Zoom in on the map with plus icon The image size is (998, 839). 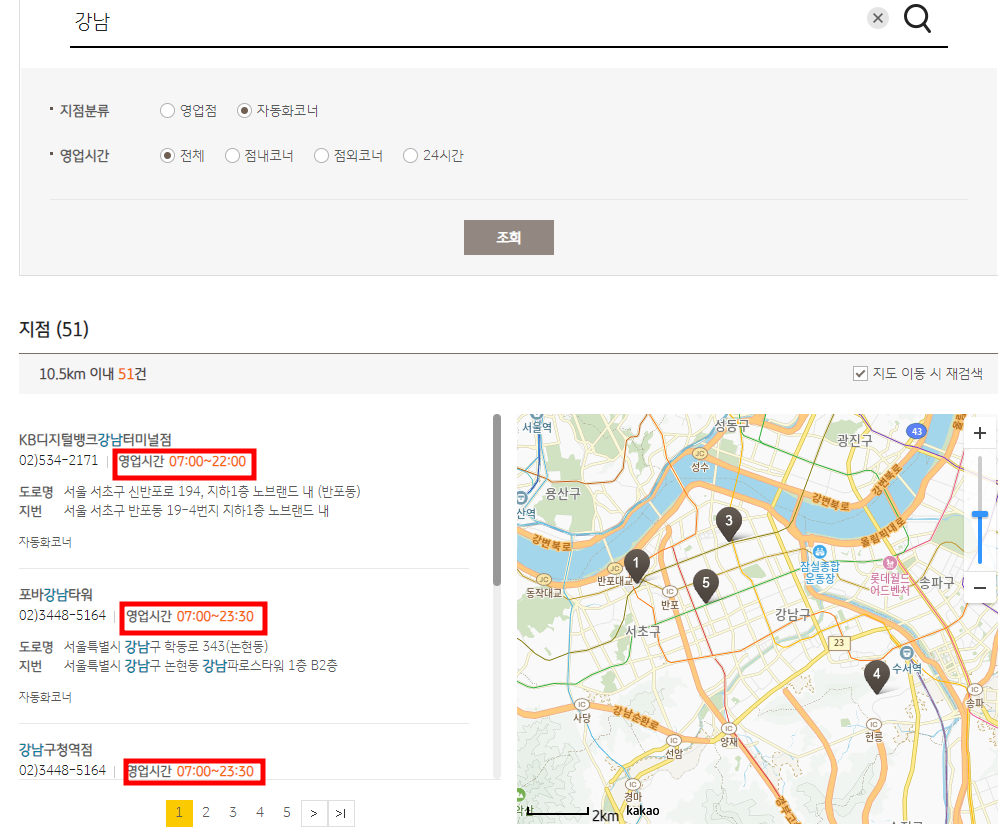click(x=979, y=434)
